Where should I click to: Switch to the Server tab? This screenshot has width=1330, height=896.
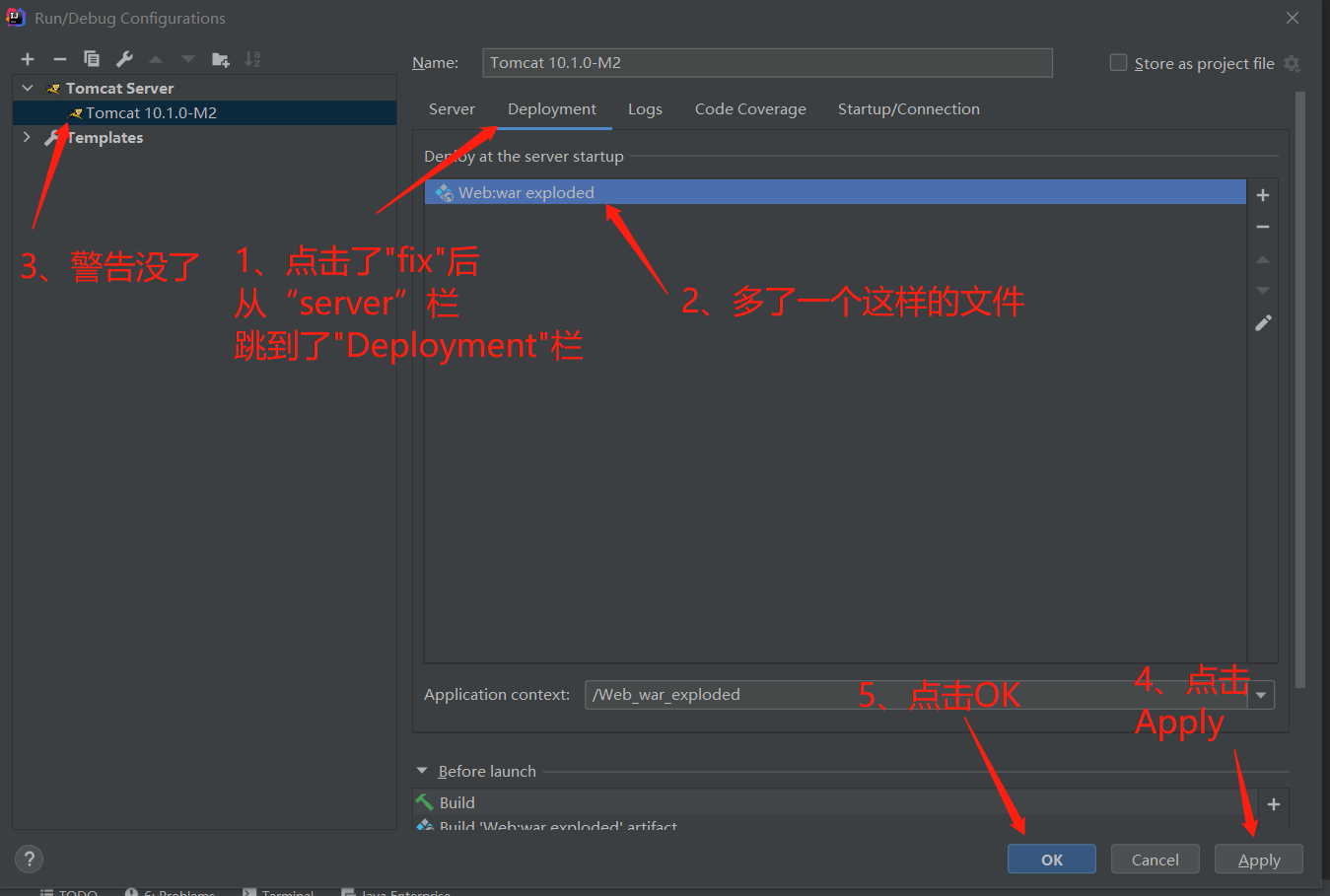452,108
